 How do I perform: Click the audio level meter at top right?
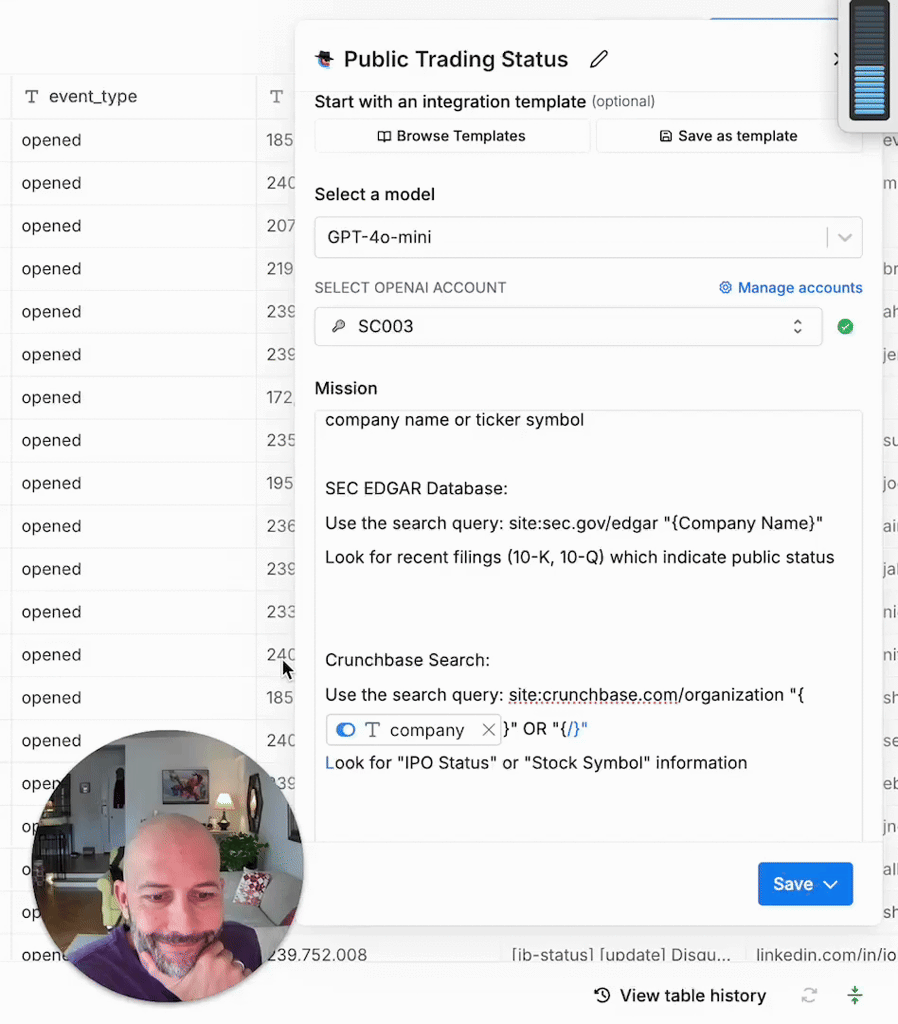[x=868, y=62]
